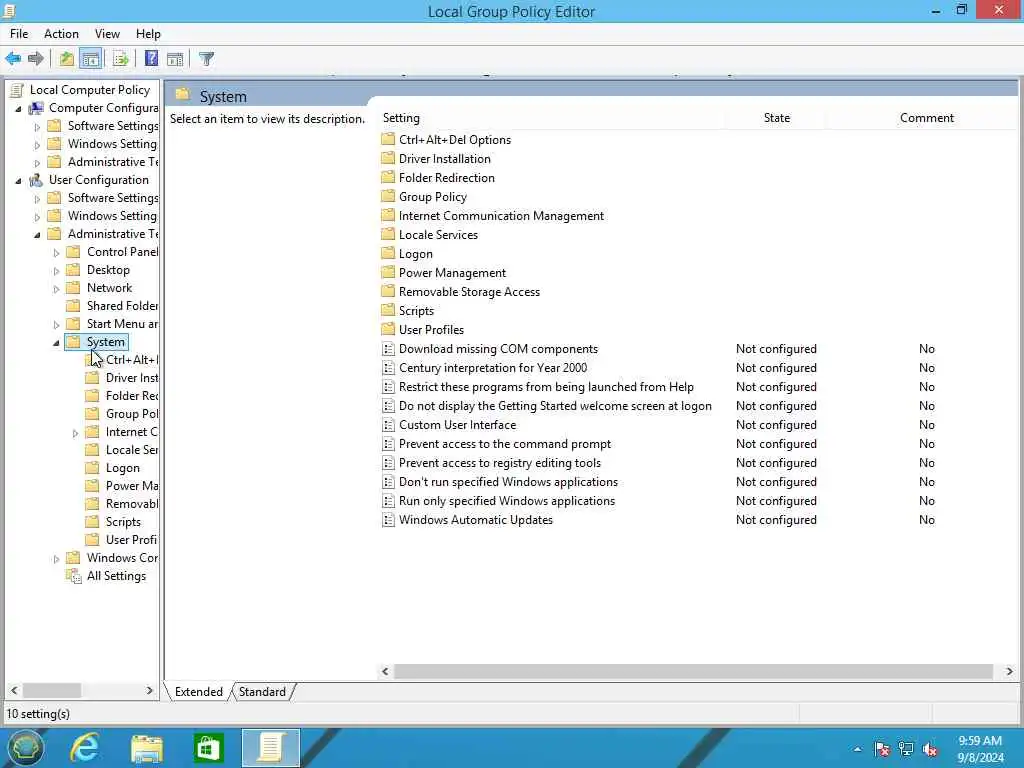Open the Windows Start button
The width and height of the screenshot is (1024, 768).
tap(25, 748)
